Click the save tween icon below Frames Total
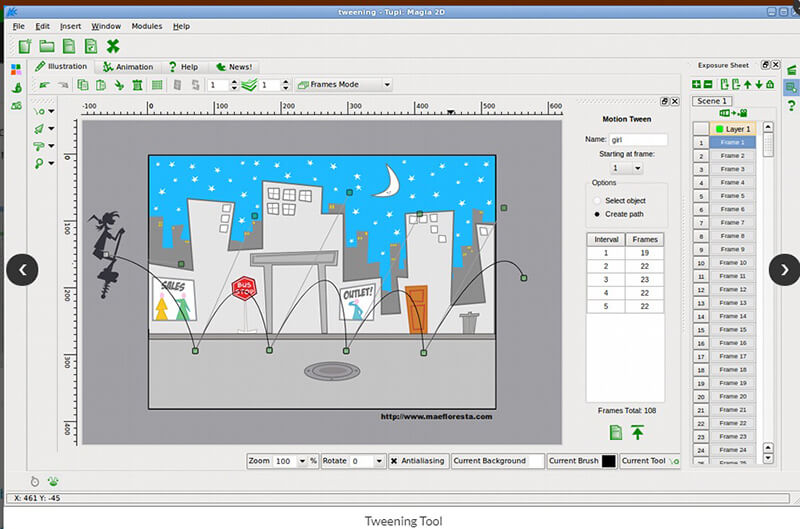The image size is (800, 529). 616,433
